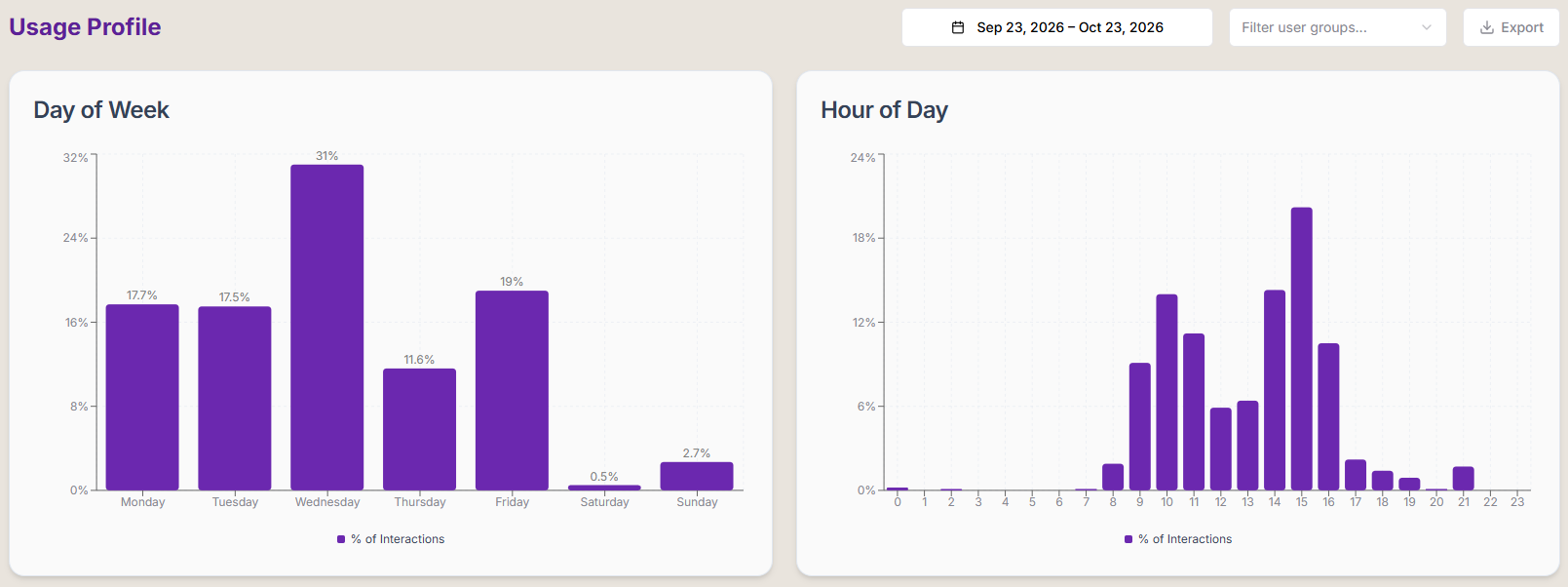Screen dimensions: 1568x587
Task: Click the Hour of Day chart title
Action: click(884, 110)
